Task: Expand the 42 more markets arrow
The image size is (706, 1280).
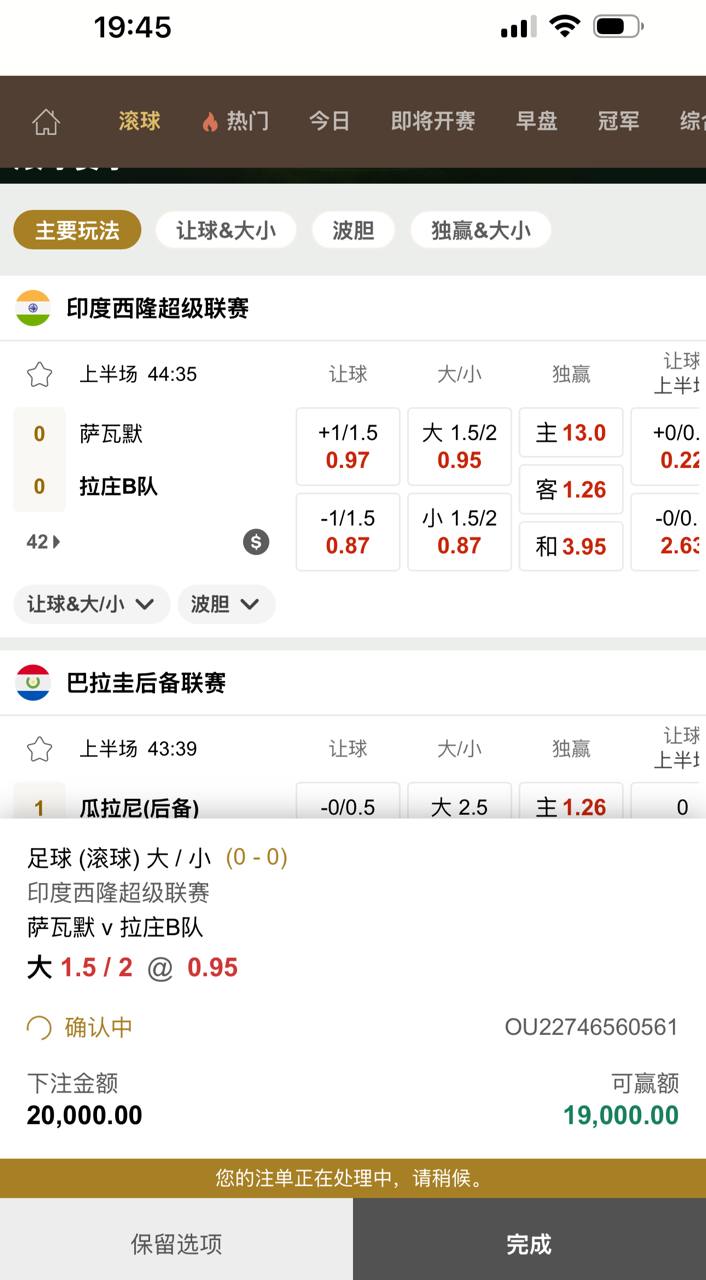Action: pos(43,542)
